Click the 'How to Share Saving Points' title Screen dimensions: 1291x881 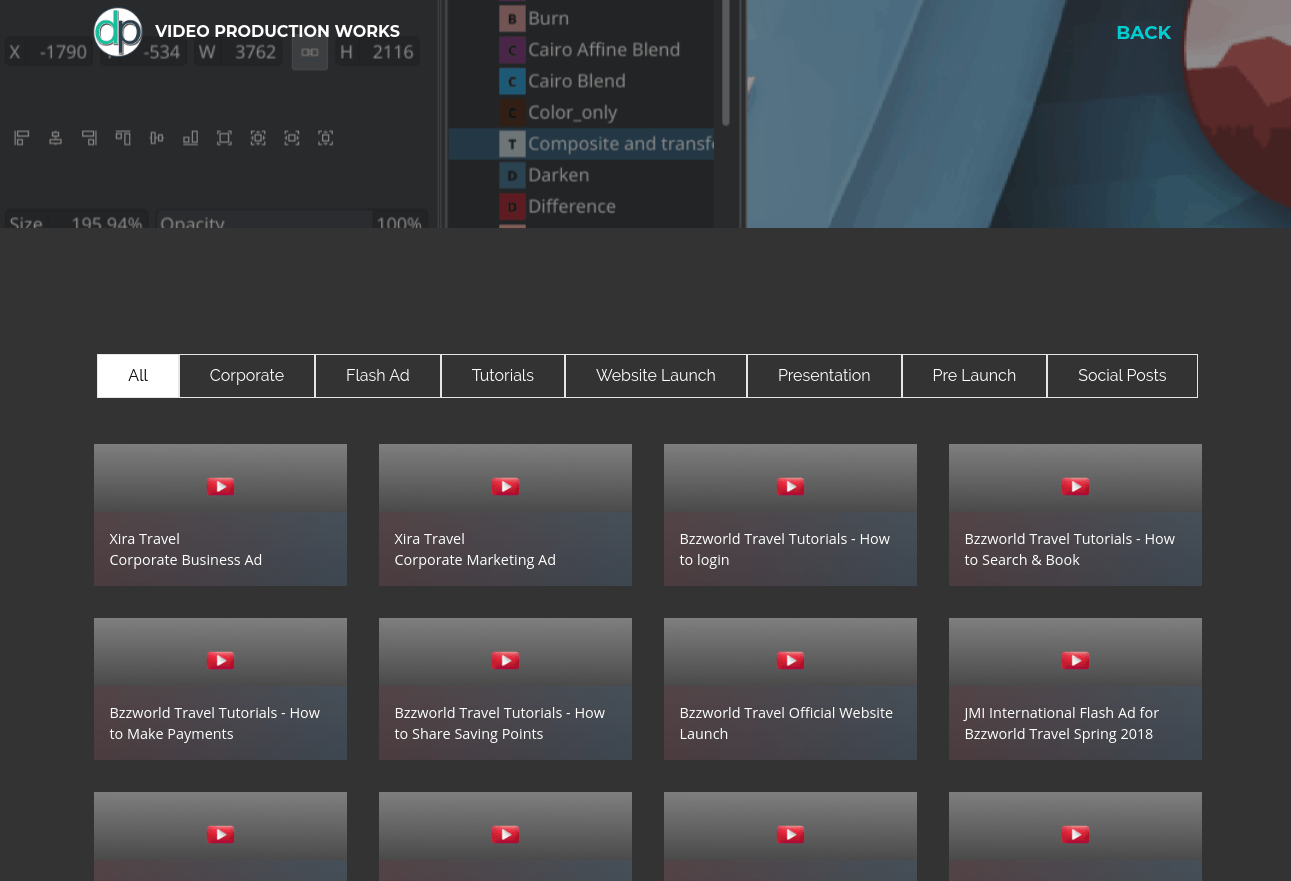[x=500, y=723]
